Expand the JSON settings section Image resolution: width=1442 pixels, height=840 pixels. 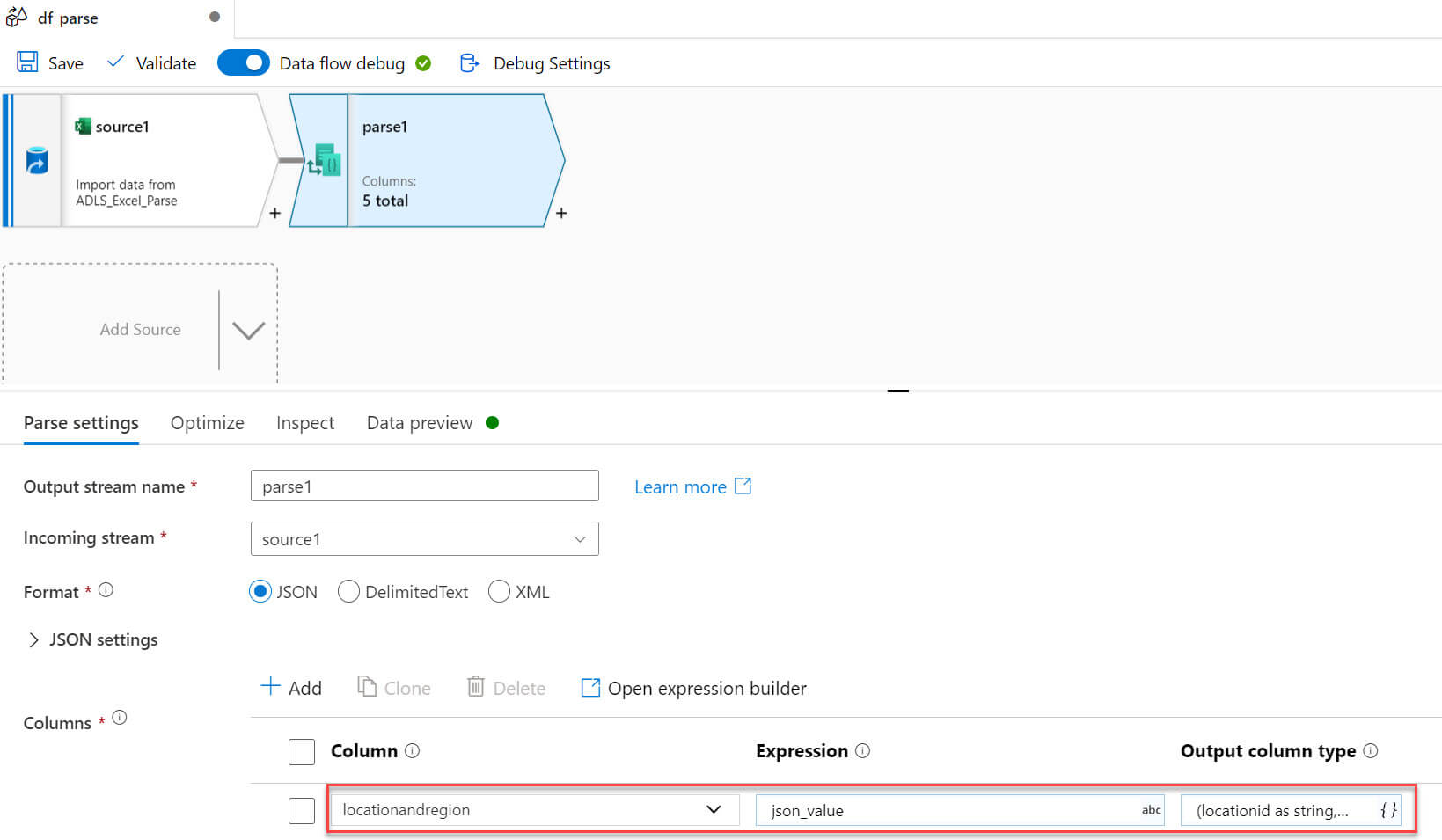(34, 639)
